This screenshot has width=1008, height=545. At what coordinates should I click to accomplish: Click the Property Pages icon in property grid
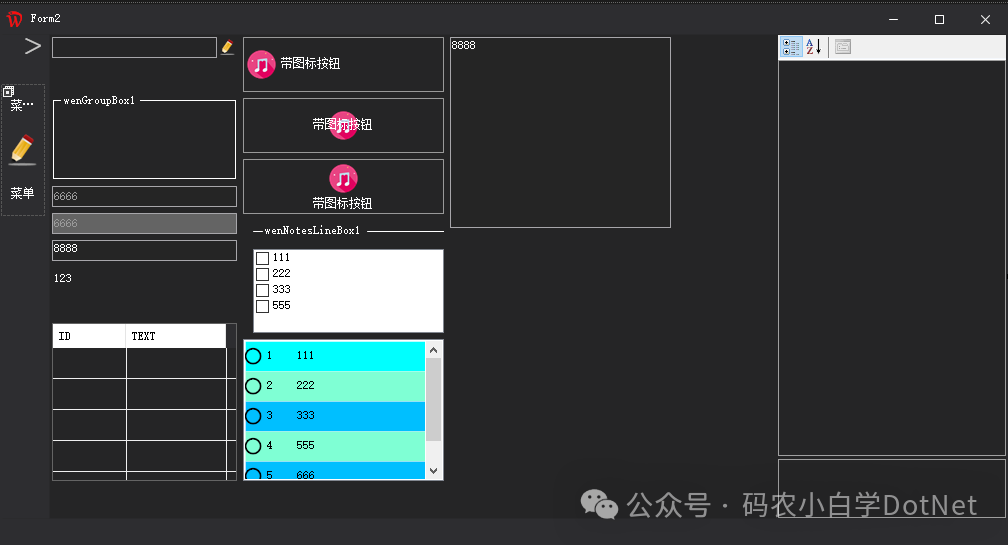pos(843,47)
